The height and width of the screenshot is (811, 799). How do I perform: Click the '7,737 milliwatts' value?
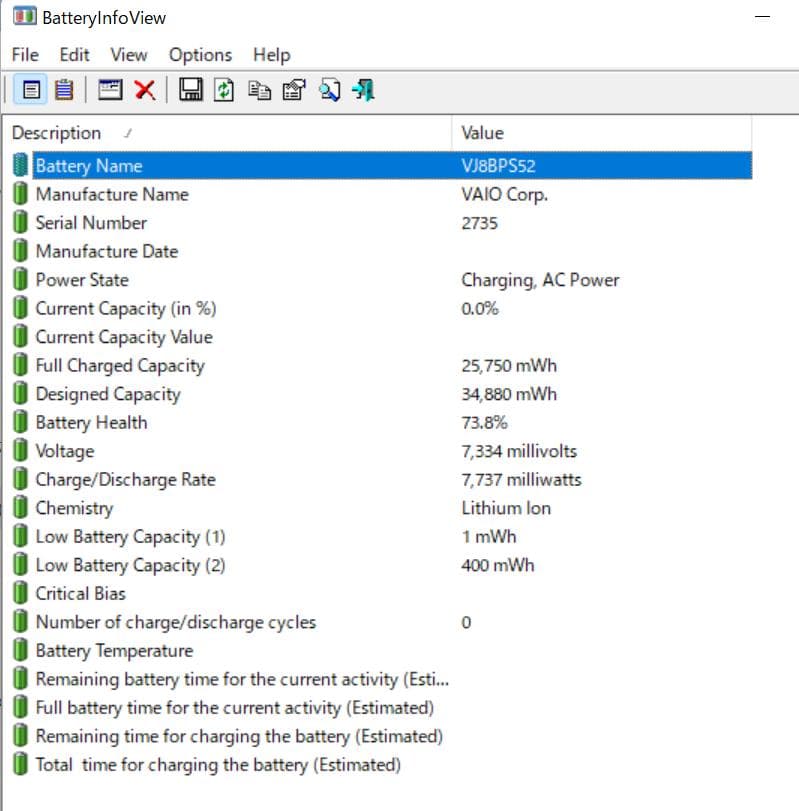[x=521, y=479]
